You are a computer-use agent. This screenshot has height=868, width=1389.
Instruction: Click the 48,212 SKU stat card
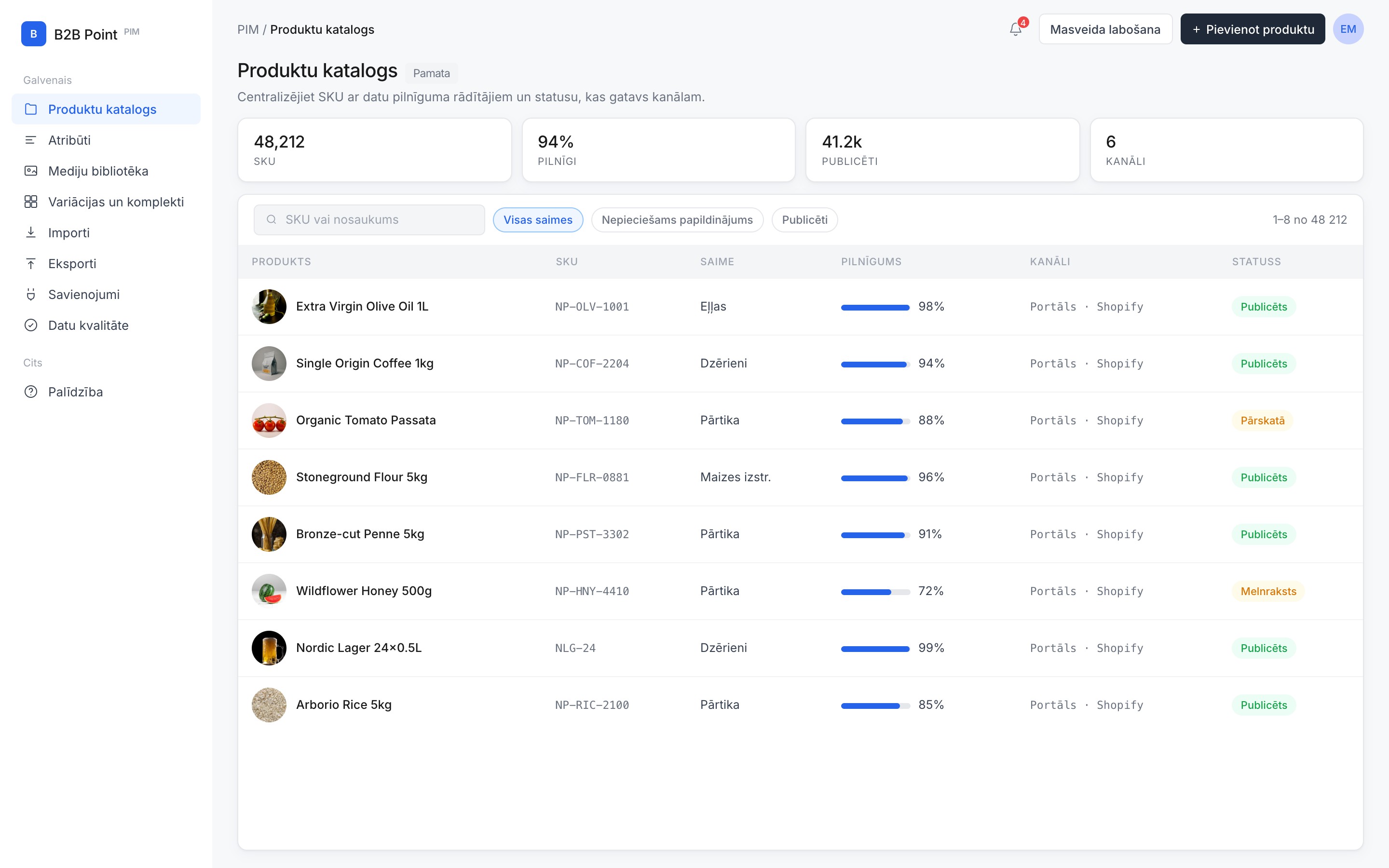point(374,150)
